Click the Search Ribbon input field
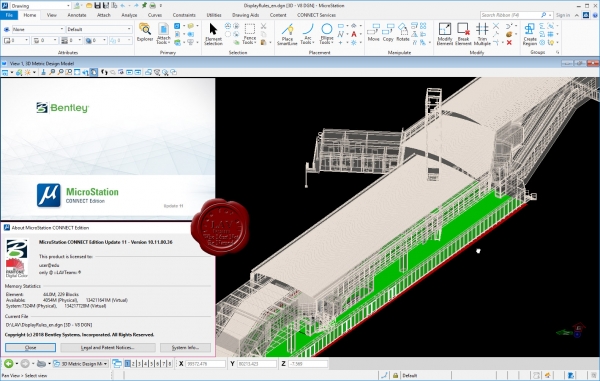Viewport: 600px width, 381px height. click(511, 15)
